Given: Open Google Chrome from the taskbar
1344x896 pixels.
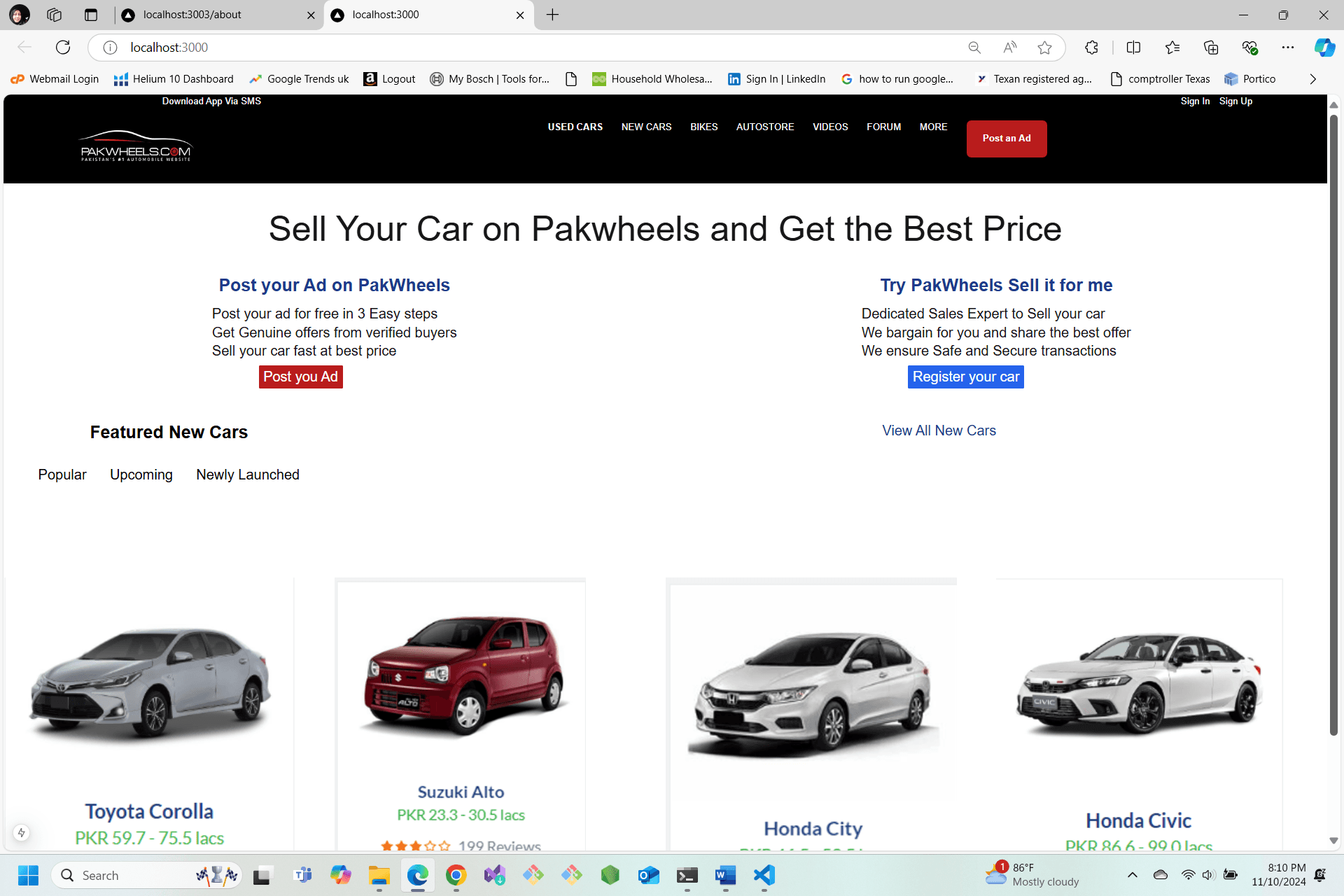Looking at the screenshot, I should 456,875.
